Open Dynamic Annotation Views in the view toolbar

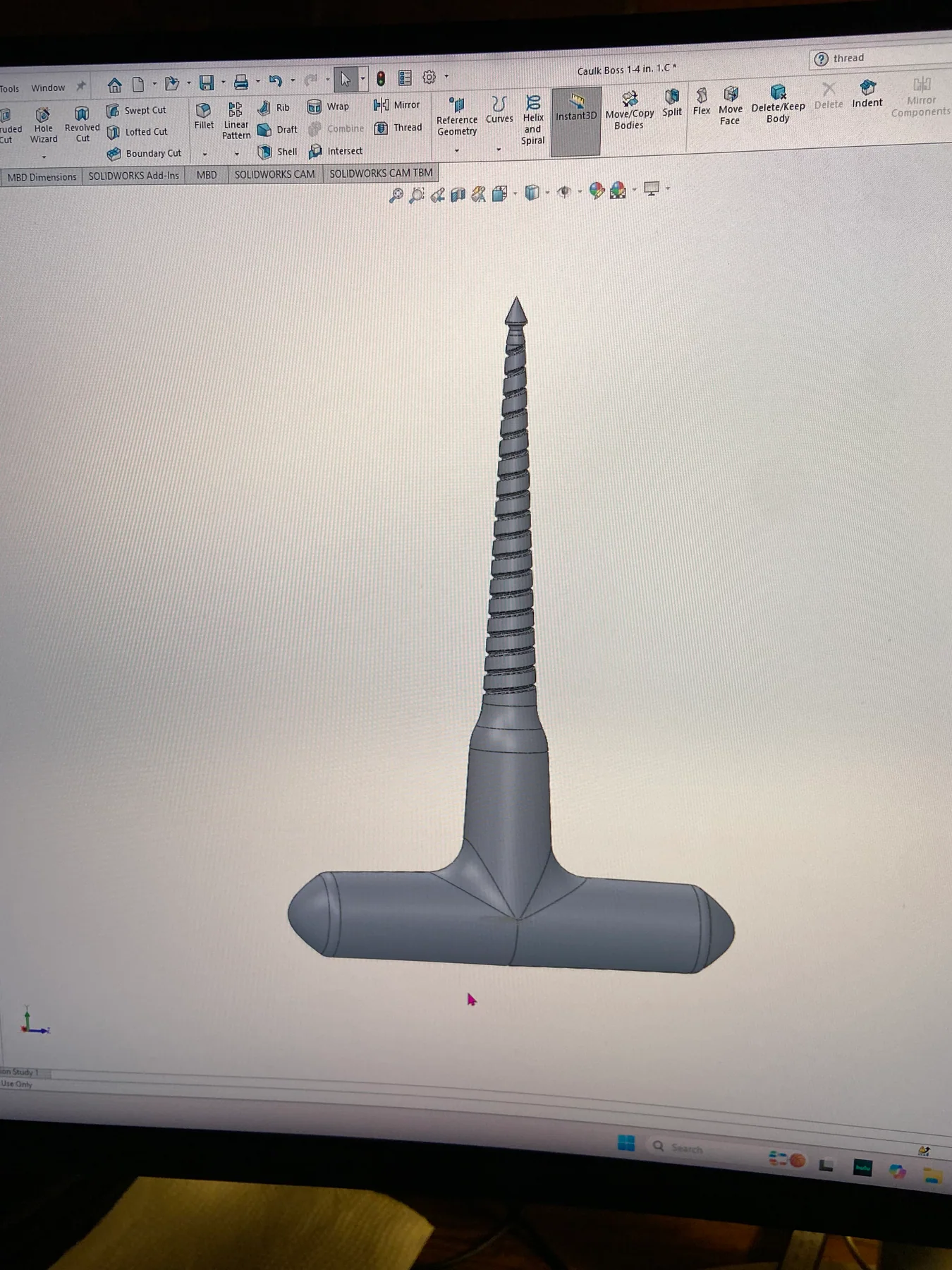click(x=478, y=194)
